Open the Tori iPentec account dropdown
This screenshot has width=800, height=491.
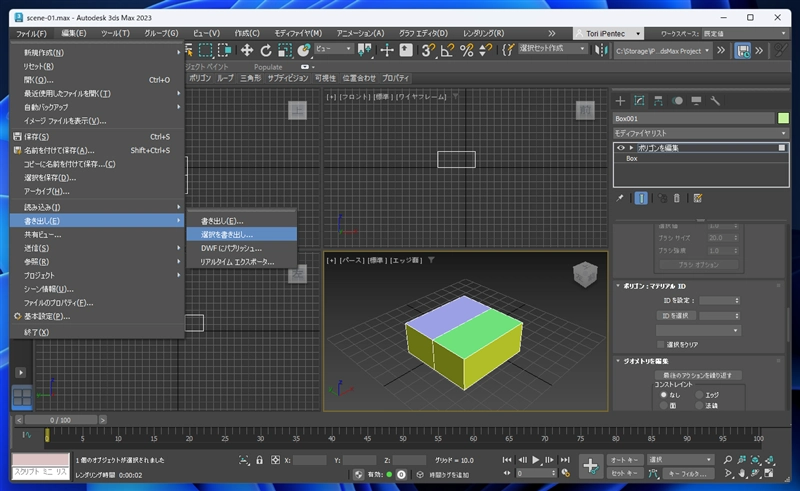tap(608, 34)
